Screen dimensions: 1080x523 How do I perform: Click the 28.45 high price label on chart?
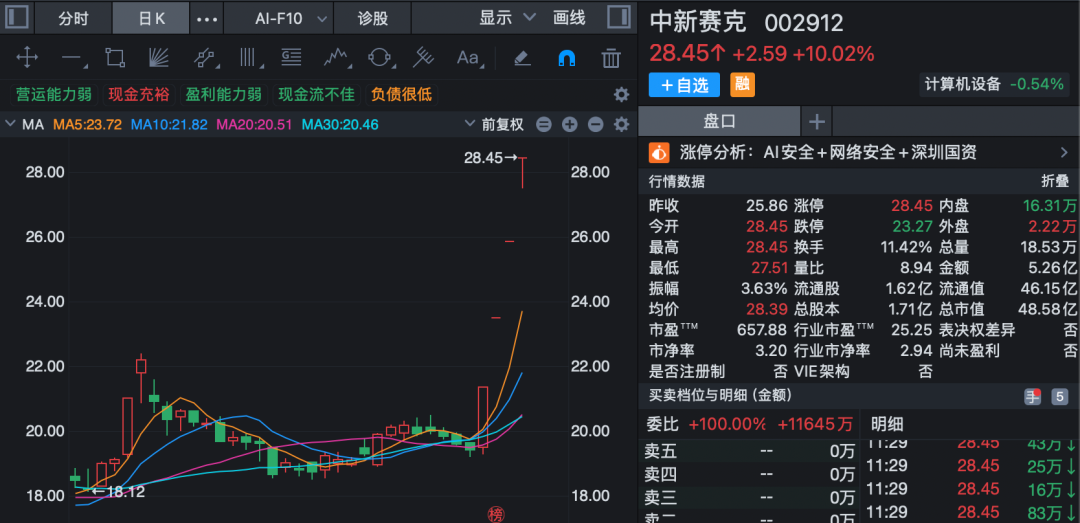[483, 158]
